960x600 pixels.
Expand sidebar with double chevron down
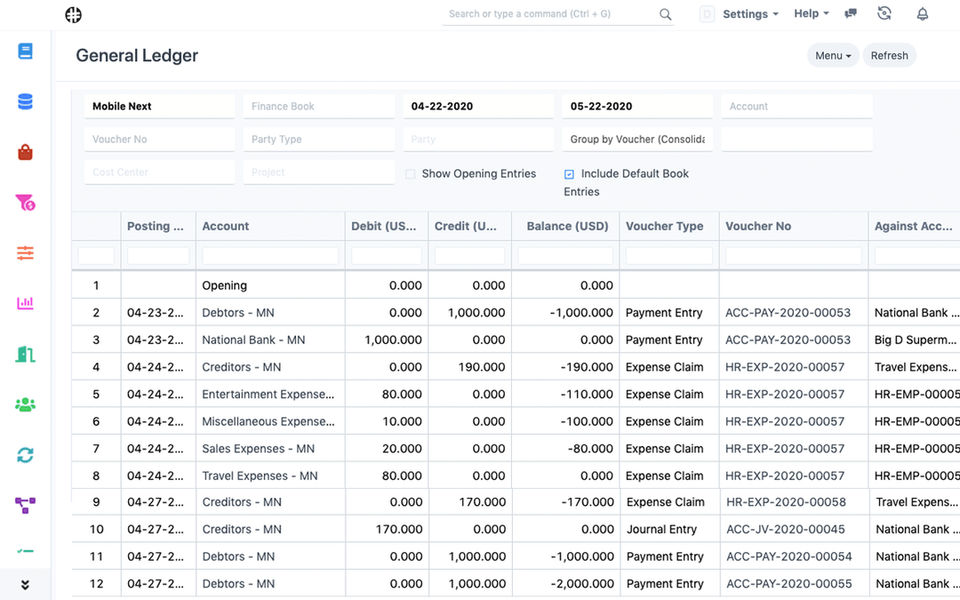[x=25, y=585]
